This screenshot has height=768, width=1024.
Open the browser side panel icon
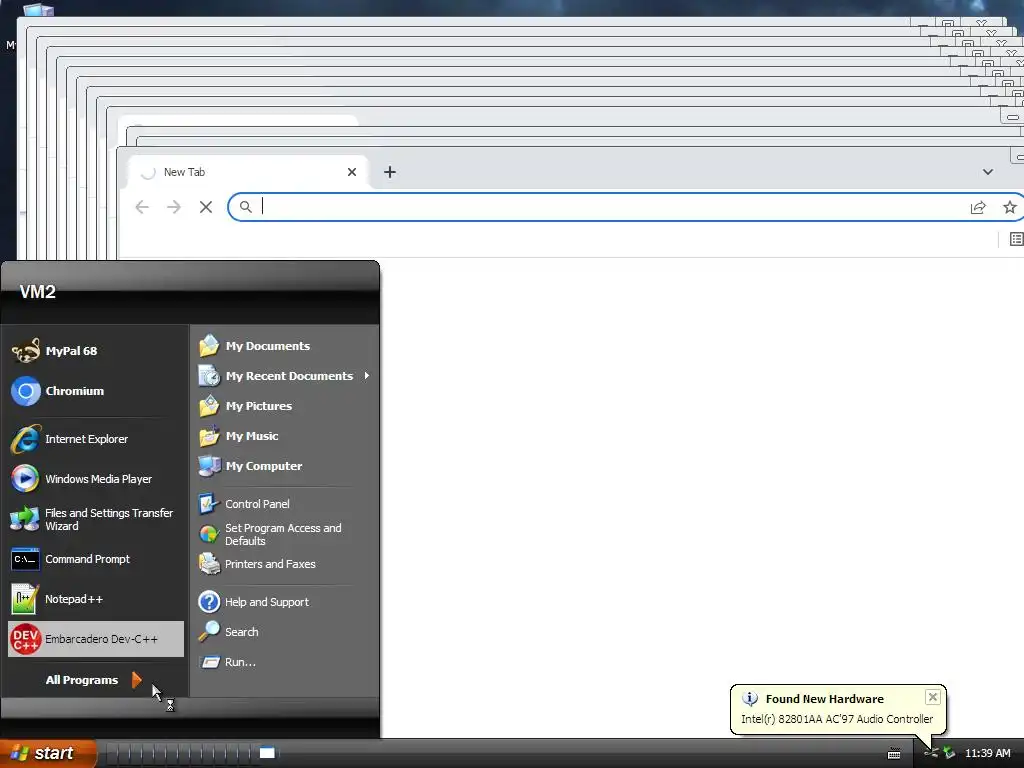[1016, 239]
